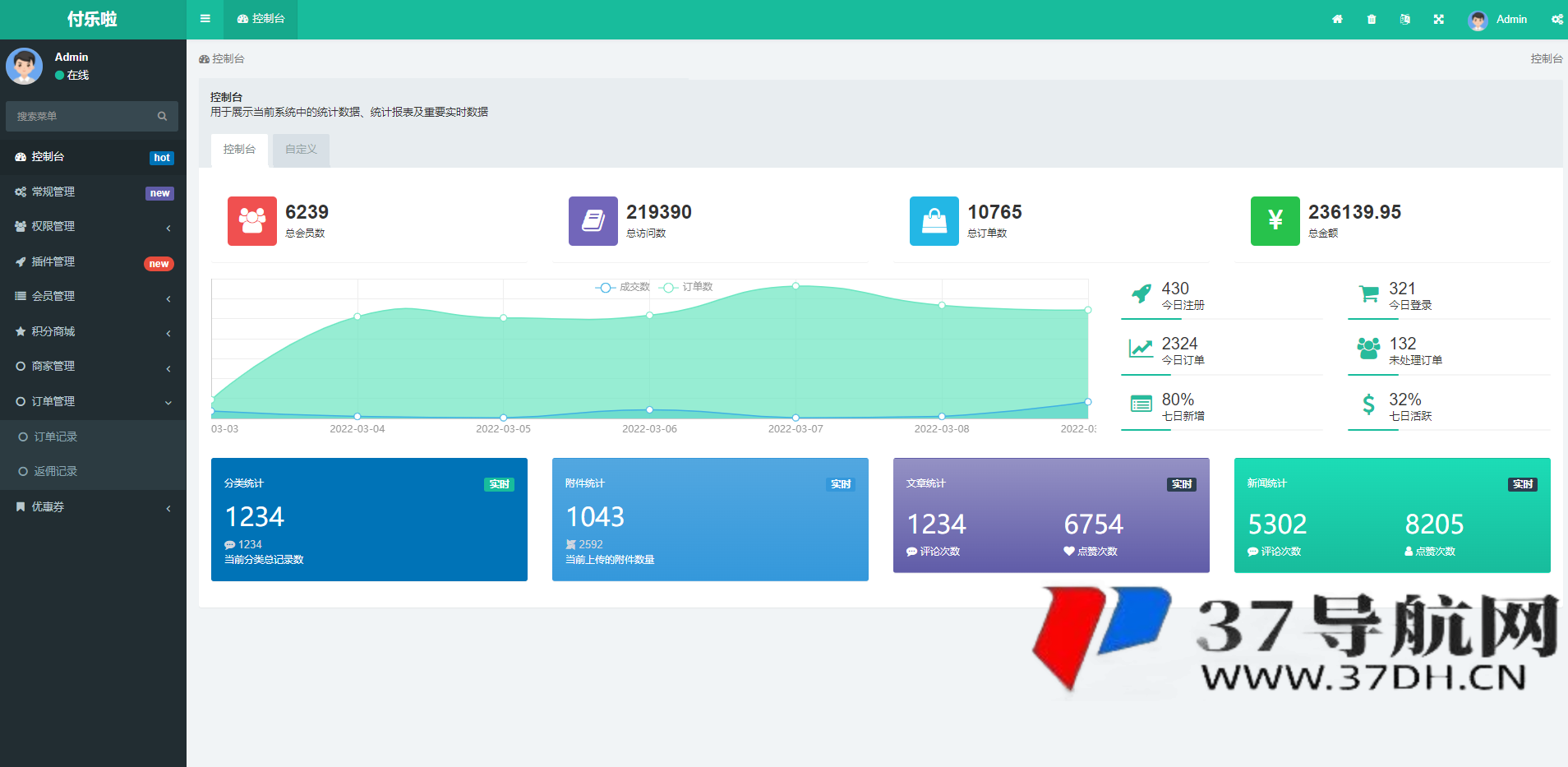Enter fullscreen with the expand icon
Image resolution: width=1568 pixels, height=767 pixels.
[1439, 19]
